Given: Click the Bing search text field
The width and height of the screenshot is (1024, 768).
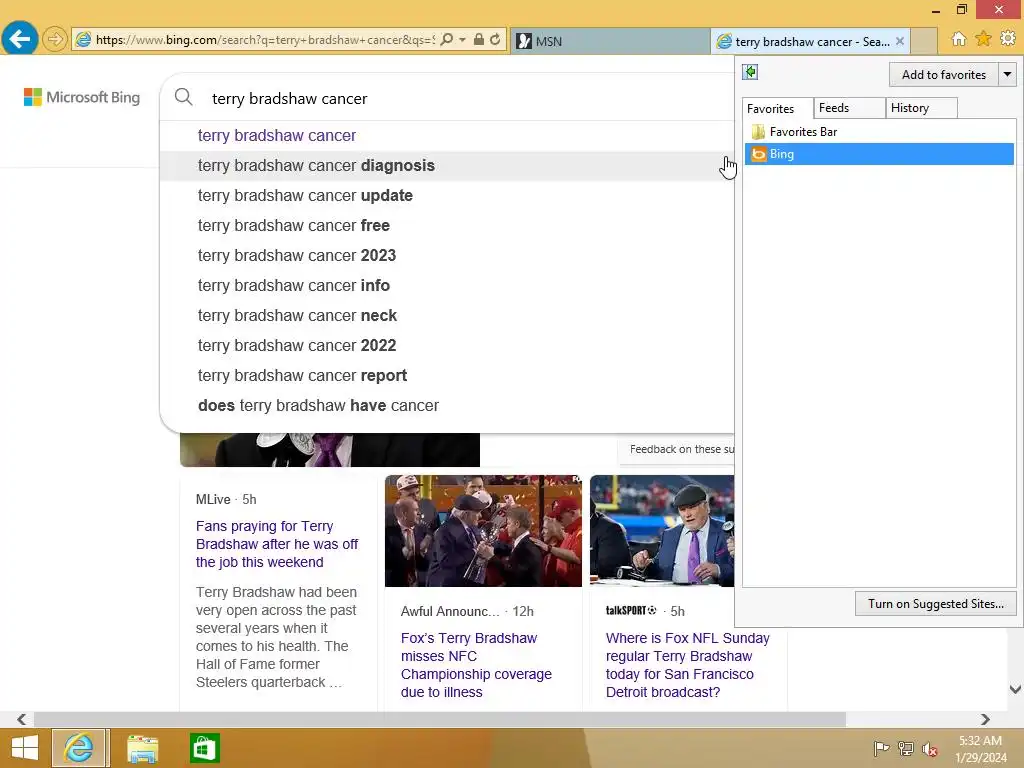Looking at the screenshot, I should pyautogui.click(x=470, y=99).
